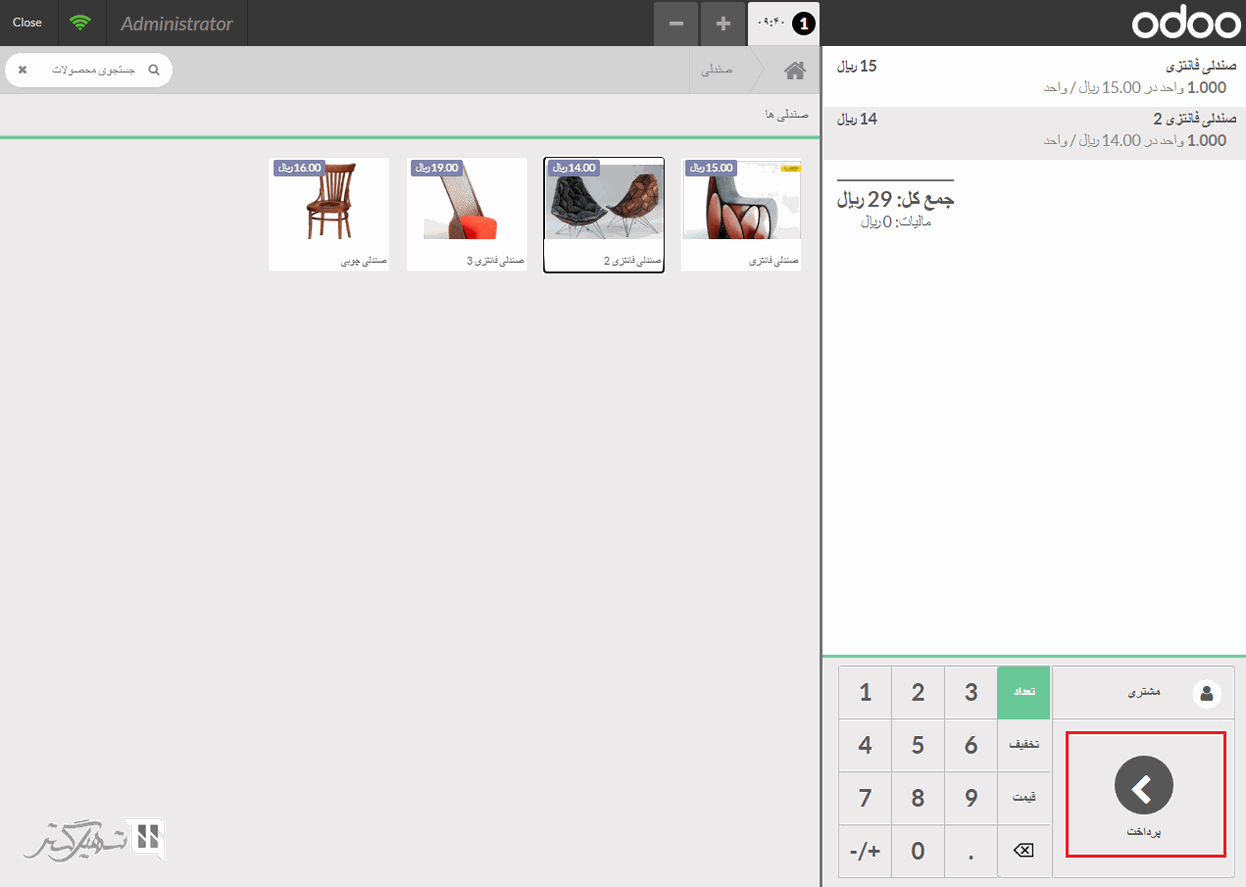Select the first order line priced 15 ریال

[x=1035, y=77]
